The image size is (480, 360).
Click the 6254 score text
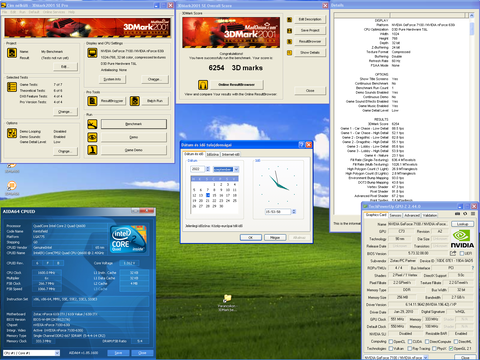pos(216,68)
